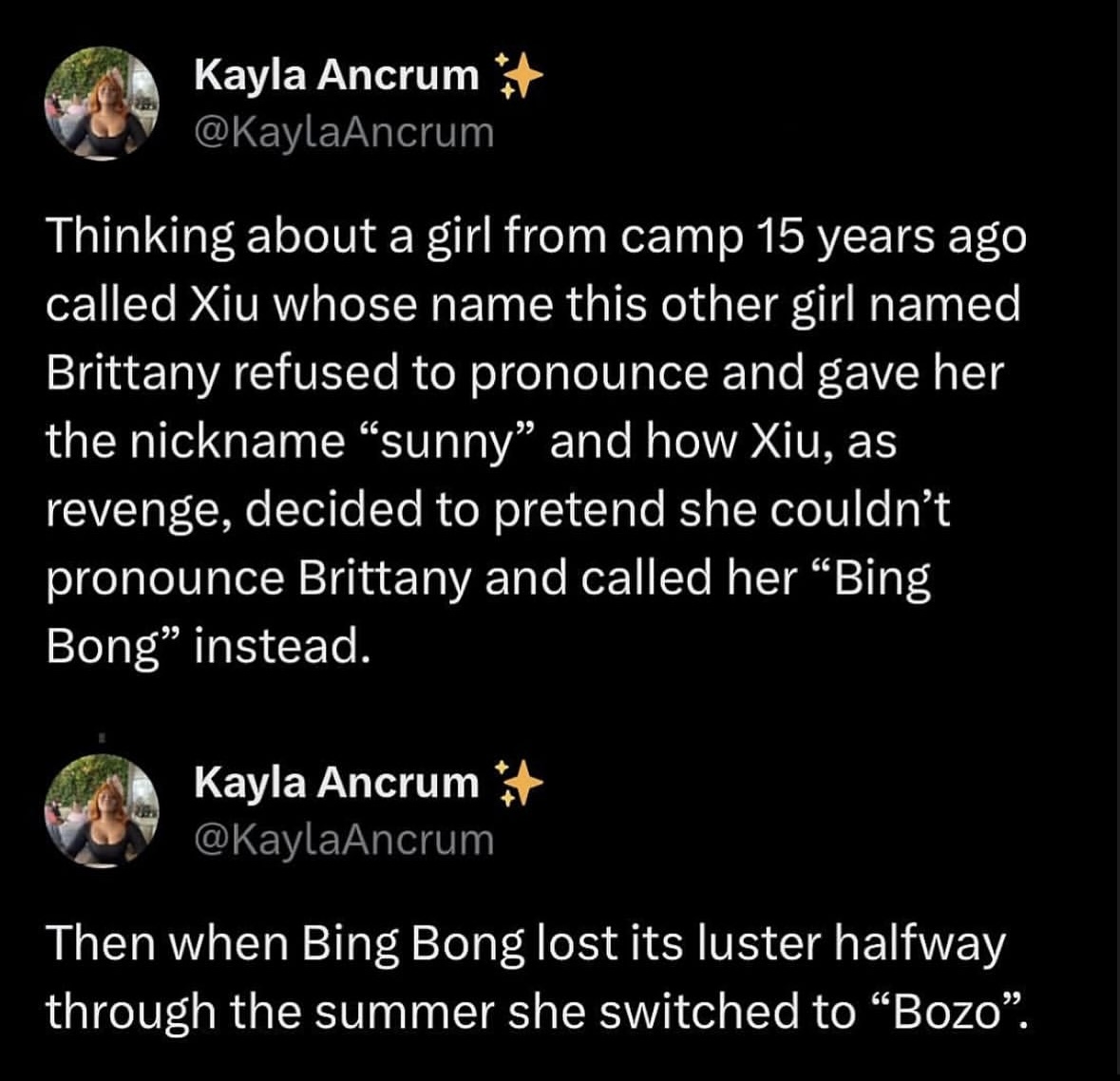Click the thread connector mark above the second avatar

click(100, 733)
